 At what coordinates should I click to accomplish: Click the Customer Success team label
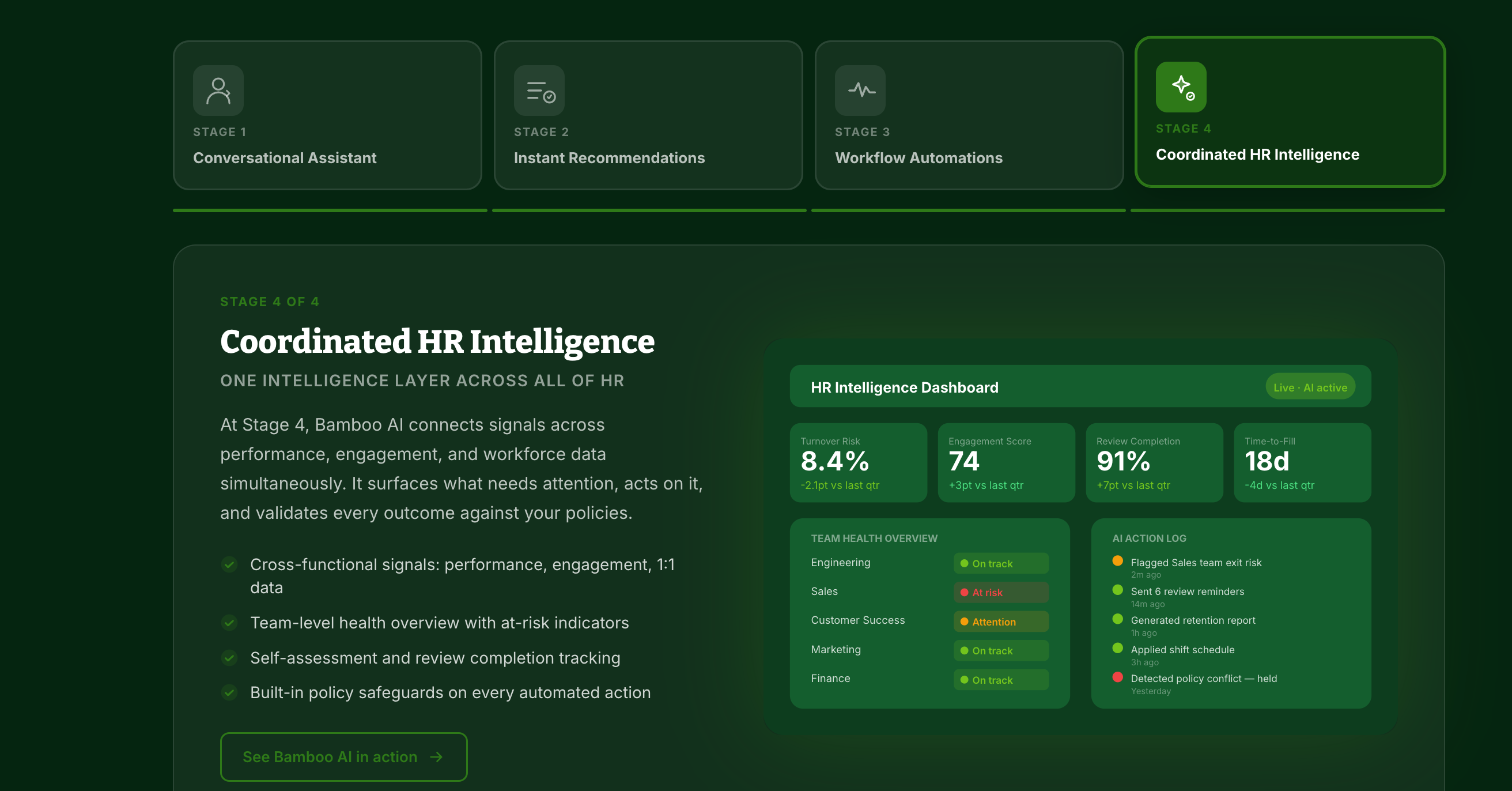(857, 620)
